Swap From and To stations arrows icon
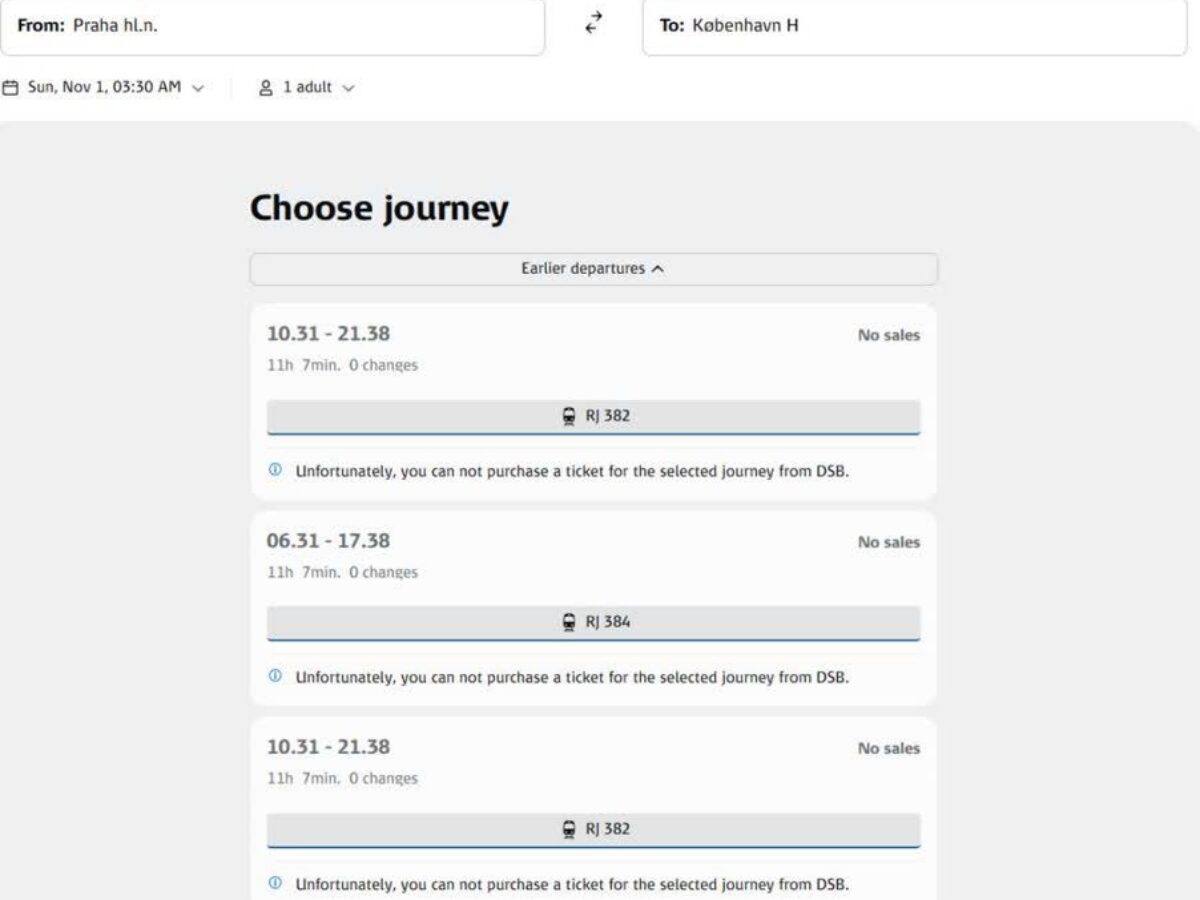 point(594,24)
